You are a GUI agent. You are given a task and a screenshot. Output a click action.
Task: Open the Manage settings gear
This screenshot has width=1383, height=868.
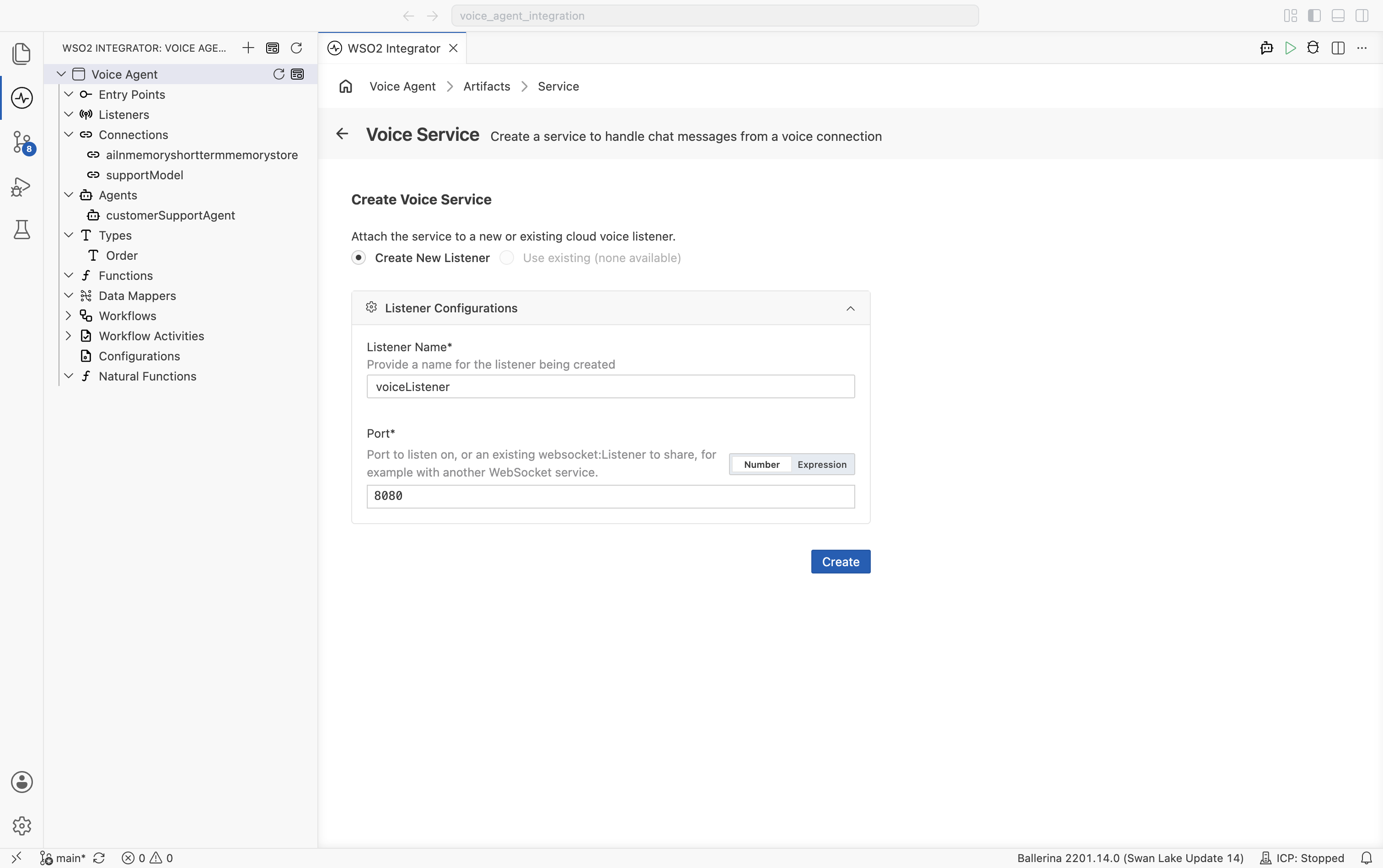(22, 825)
